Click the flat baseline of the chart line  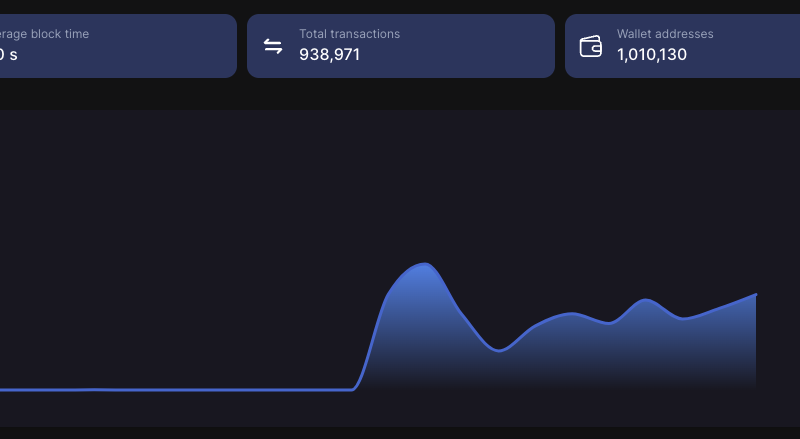point(180,389)
